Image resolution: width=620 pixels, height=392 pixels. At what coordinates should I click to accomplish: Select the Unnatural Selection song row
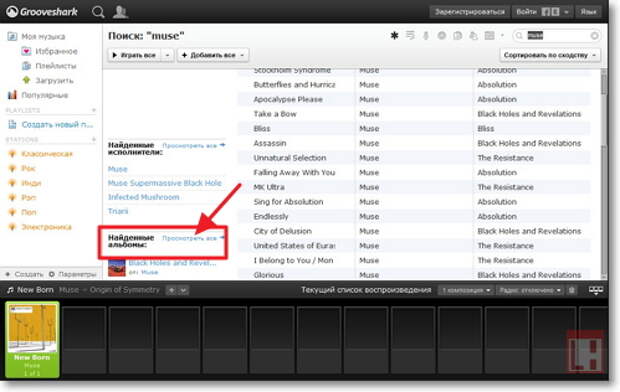[414, 158]
